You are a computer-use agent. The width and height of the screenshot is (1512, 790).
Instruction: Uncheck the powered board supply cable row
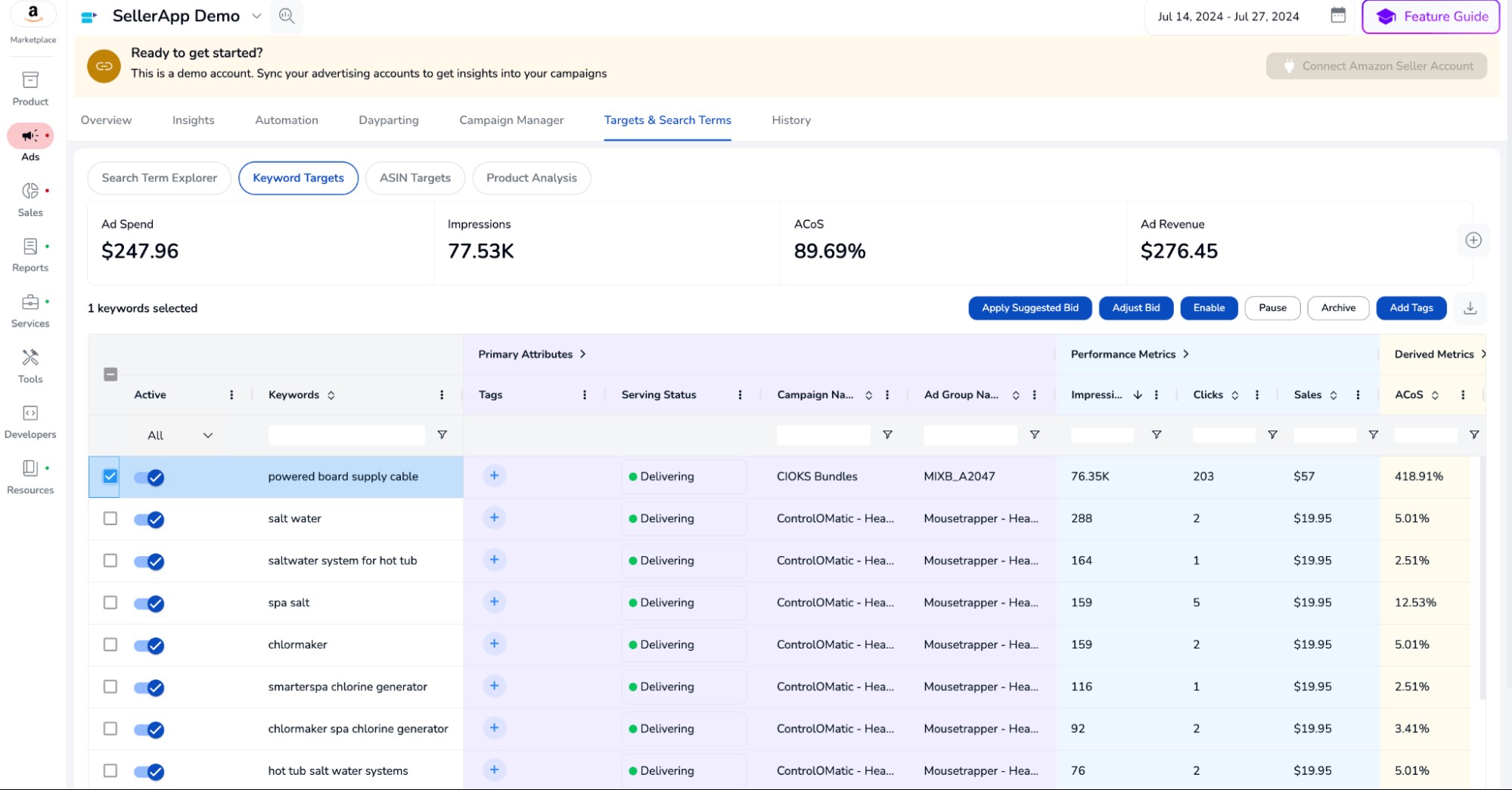110,477
